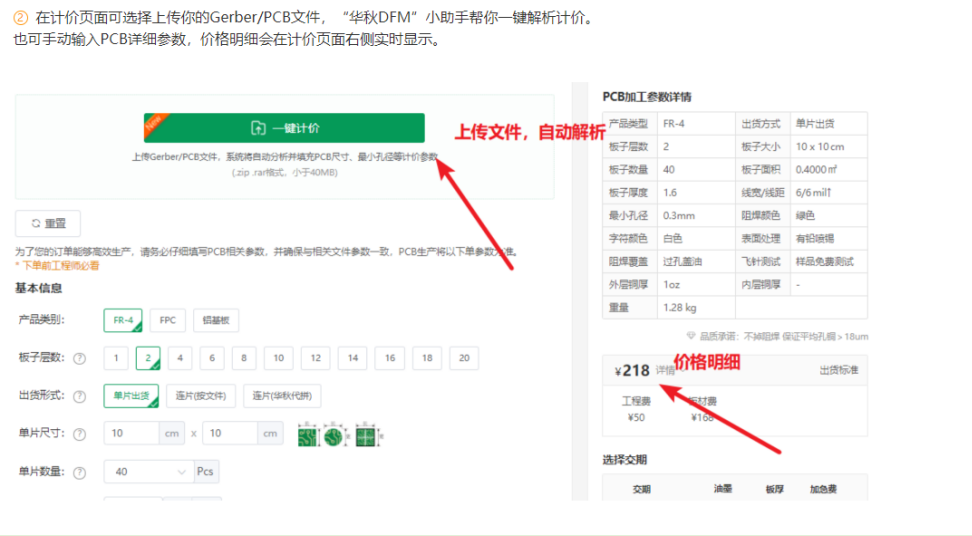Click the 过孔盖油 solder mask cell

tap(696, 261)
